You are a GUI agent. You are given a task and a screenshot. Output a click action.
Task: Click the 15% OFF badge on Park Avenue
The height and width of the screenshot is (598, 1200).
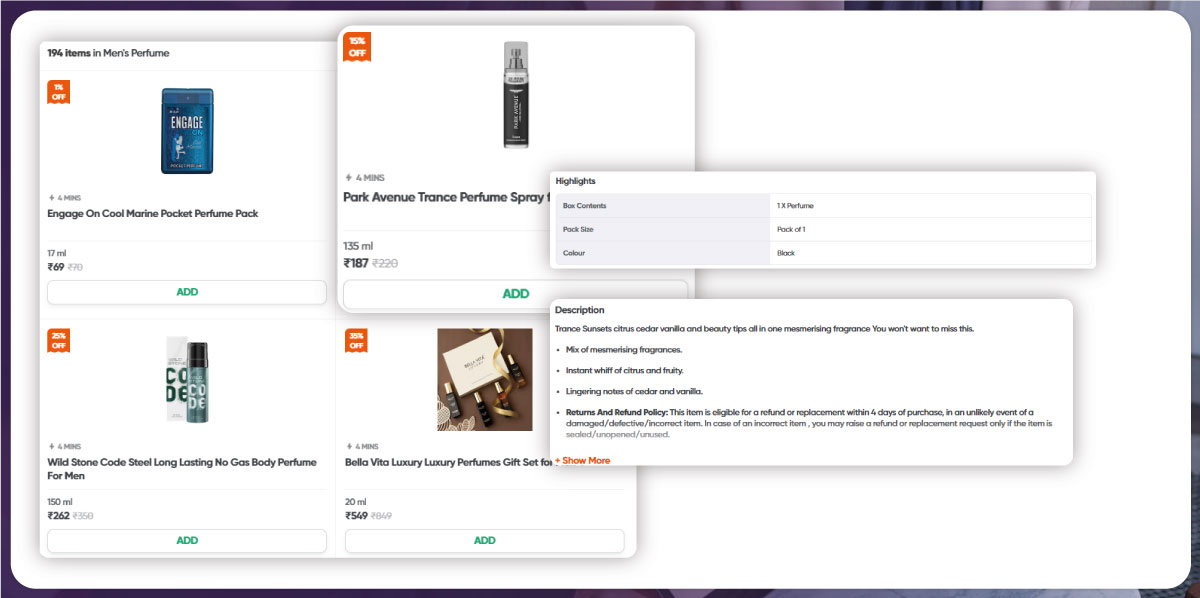click(x=357, y=47)
